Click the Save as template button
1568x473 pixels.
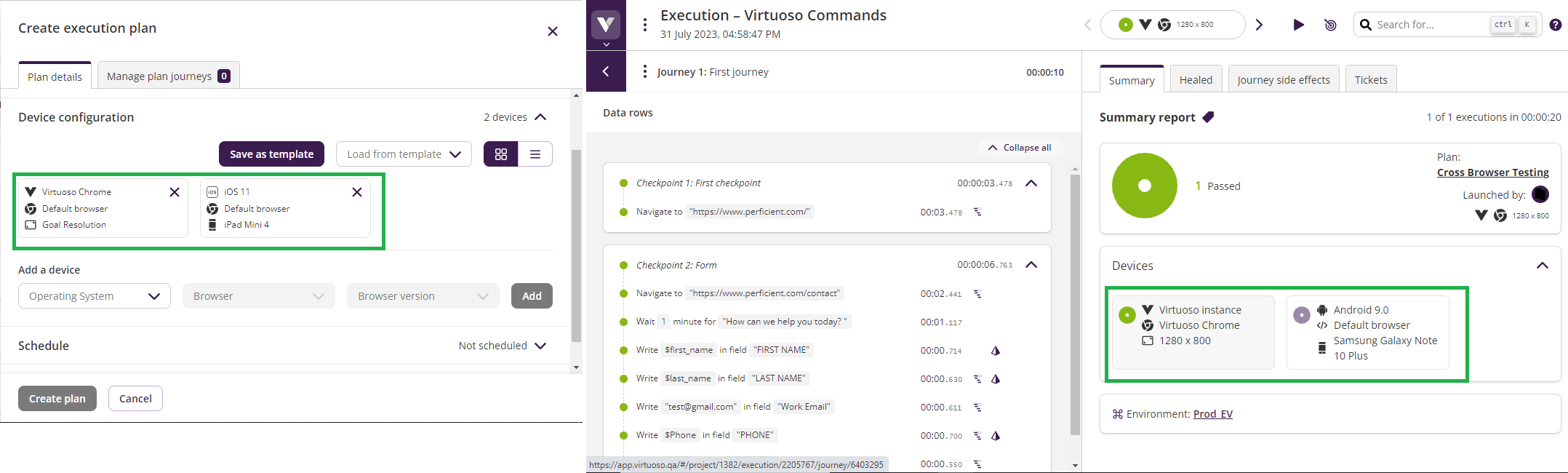pos(271,154)
